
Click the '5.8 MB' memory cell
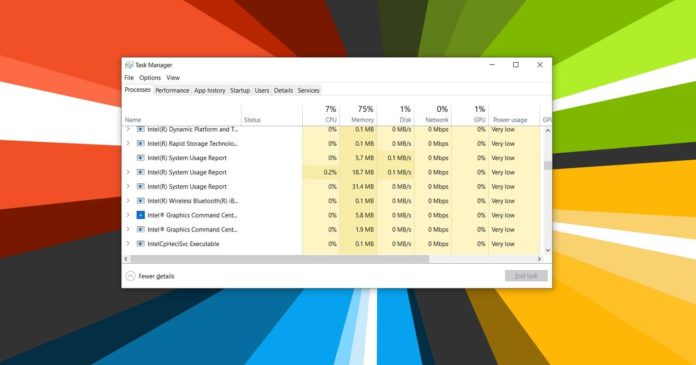(x=358, y=215)
